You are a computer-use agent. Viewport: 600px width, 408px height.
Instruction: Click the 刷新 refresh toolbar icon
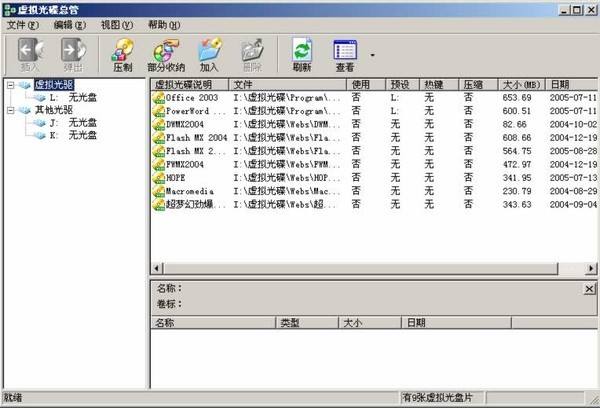tap(302, 49)
